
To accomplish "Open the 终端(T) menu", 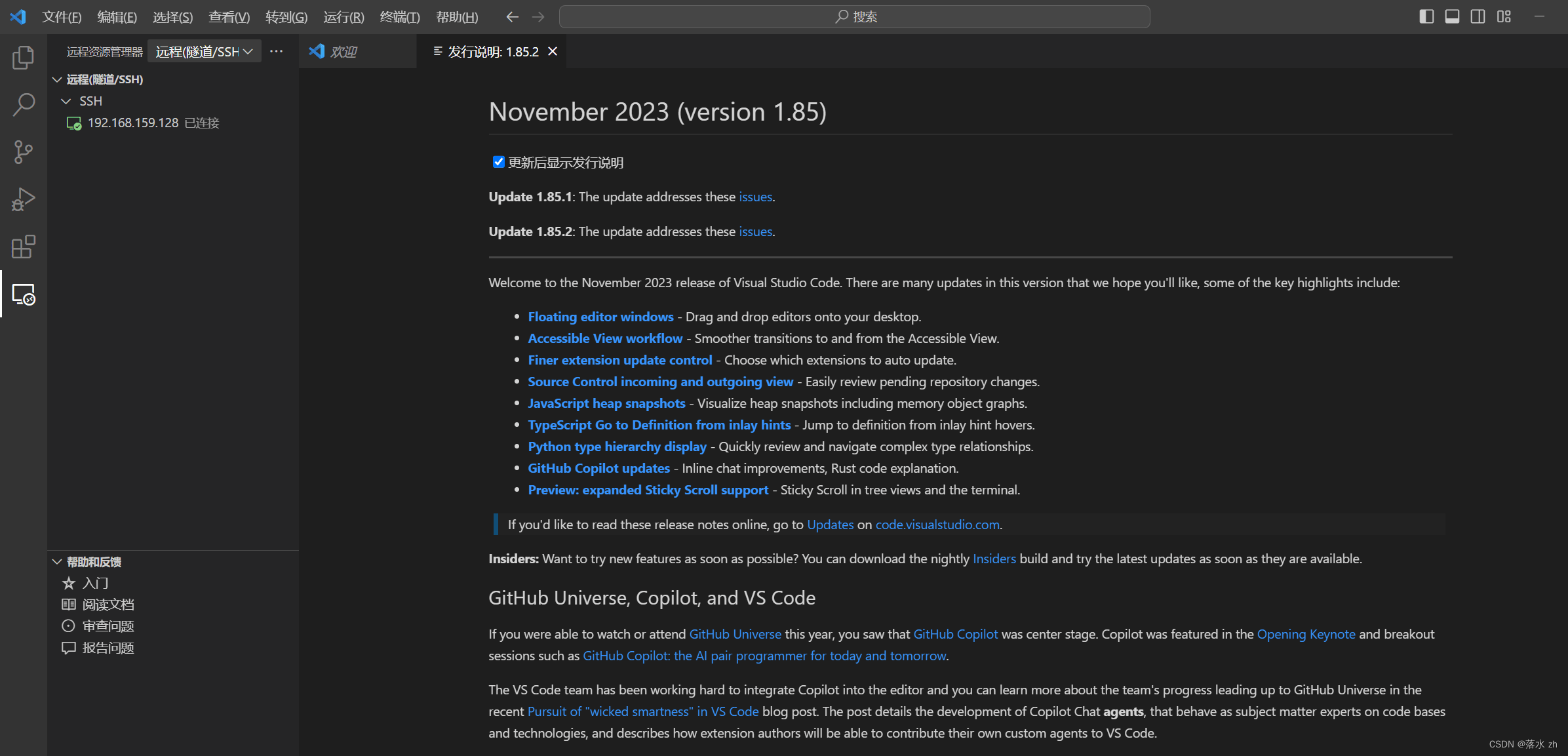I will pos(400,17).
